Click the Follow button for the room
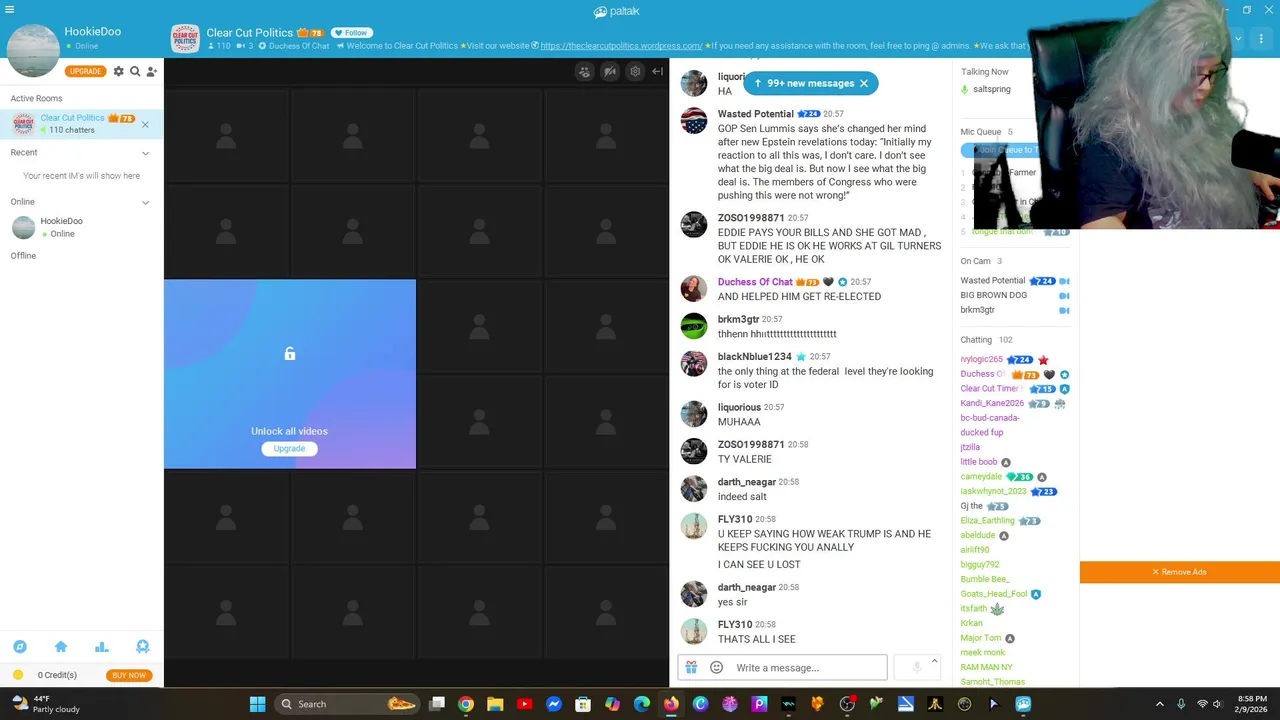 pos(351,33)
